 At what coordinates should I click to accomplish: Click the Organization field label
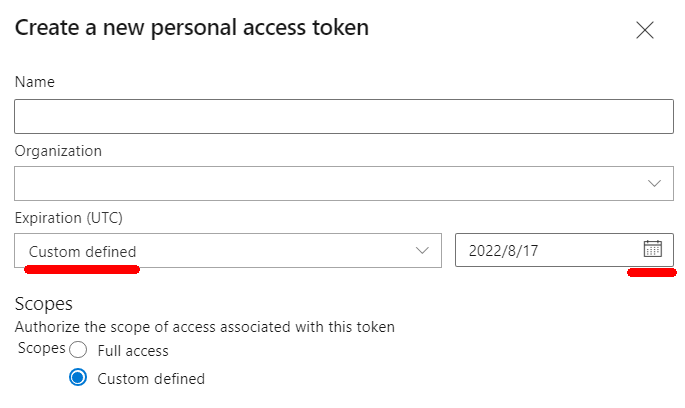(58, 151)
